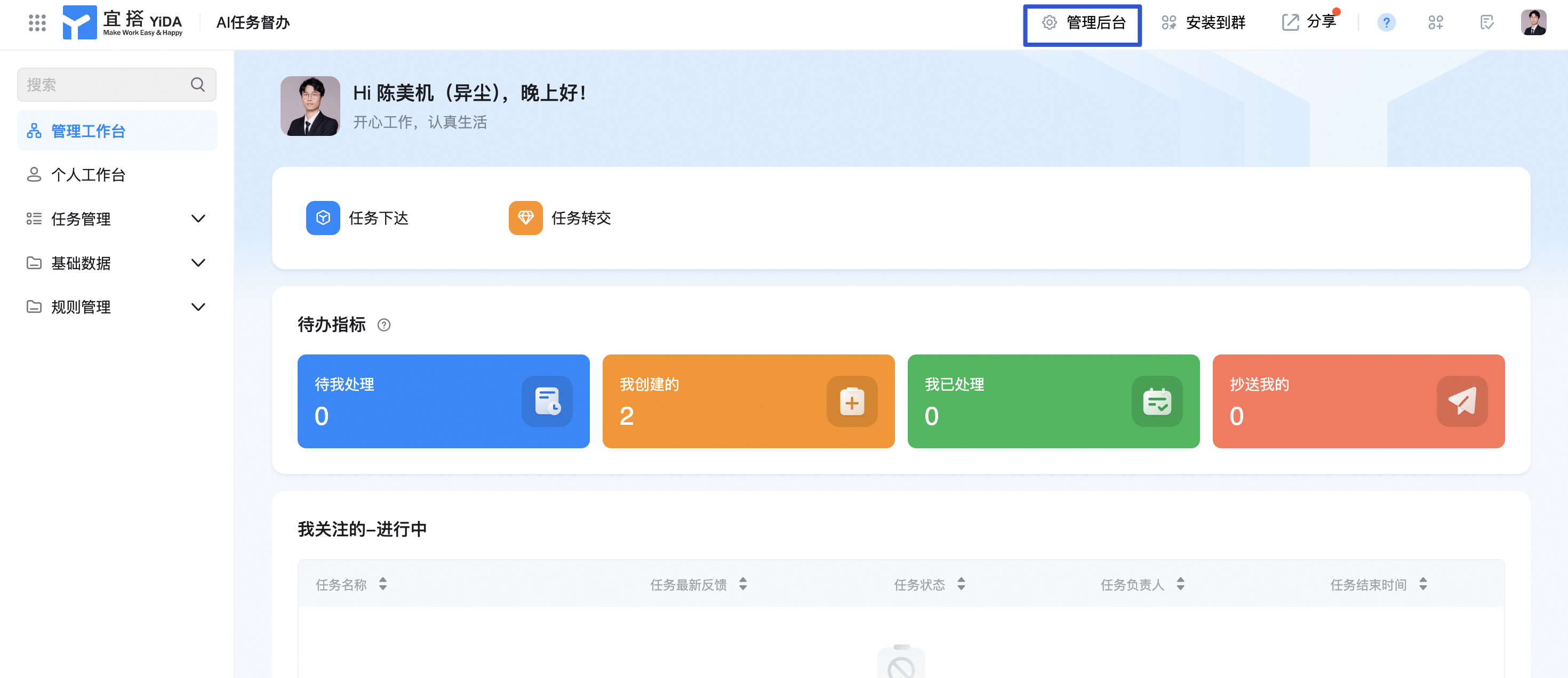This screenshot has width=1568, height=678.
Task: Open the 我已处理 green card
Action: (x=1053, y=401)
